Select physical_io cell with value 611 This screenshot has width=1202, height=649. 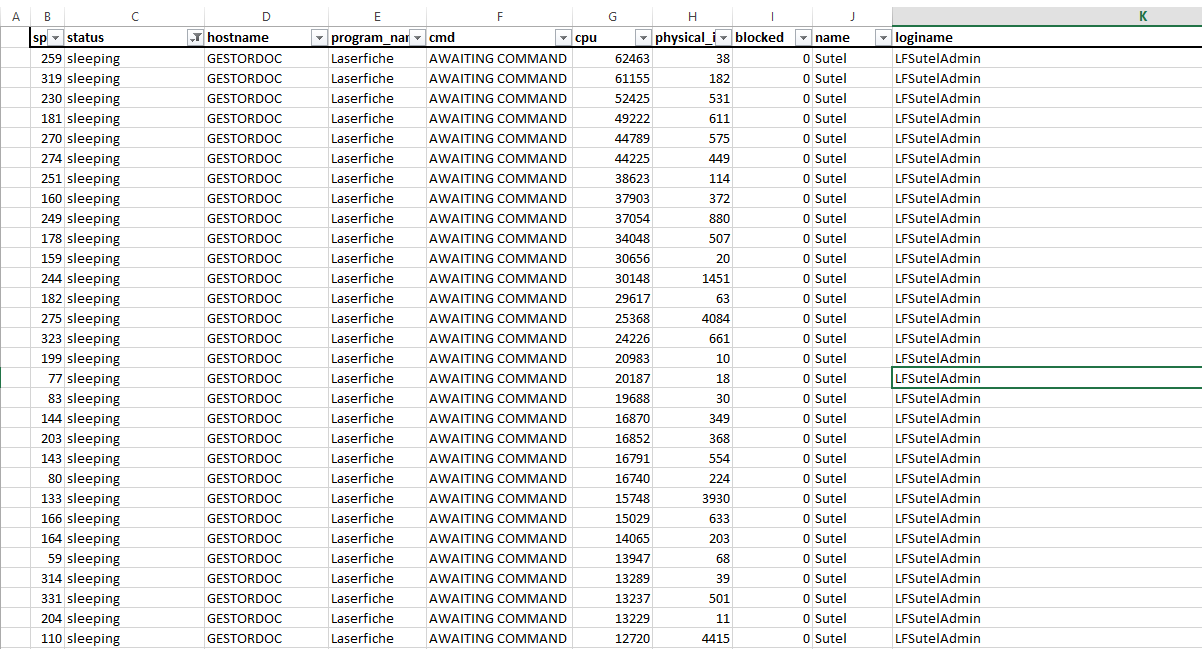(x=692, y=118)
